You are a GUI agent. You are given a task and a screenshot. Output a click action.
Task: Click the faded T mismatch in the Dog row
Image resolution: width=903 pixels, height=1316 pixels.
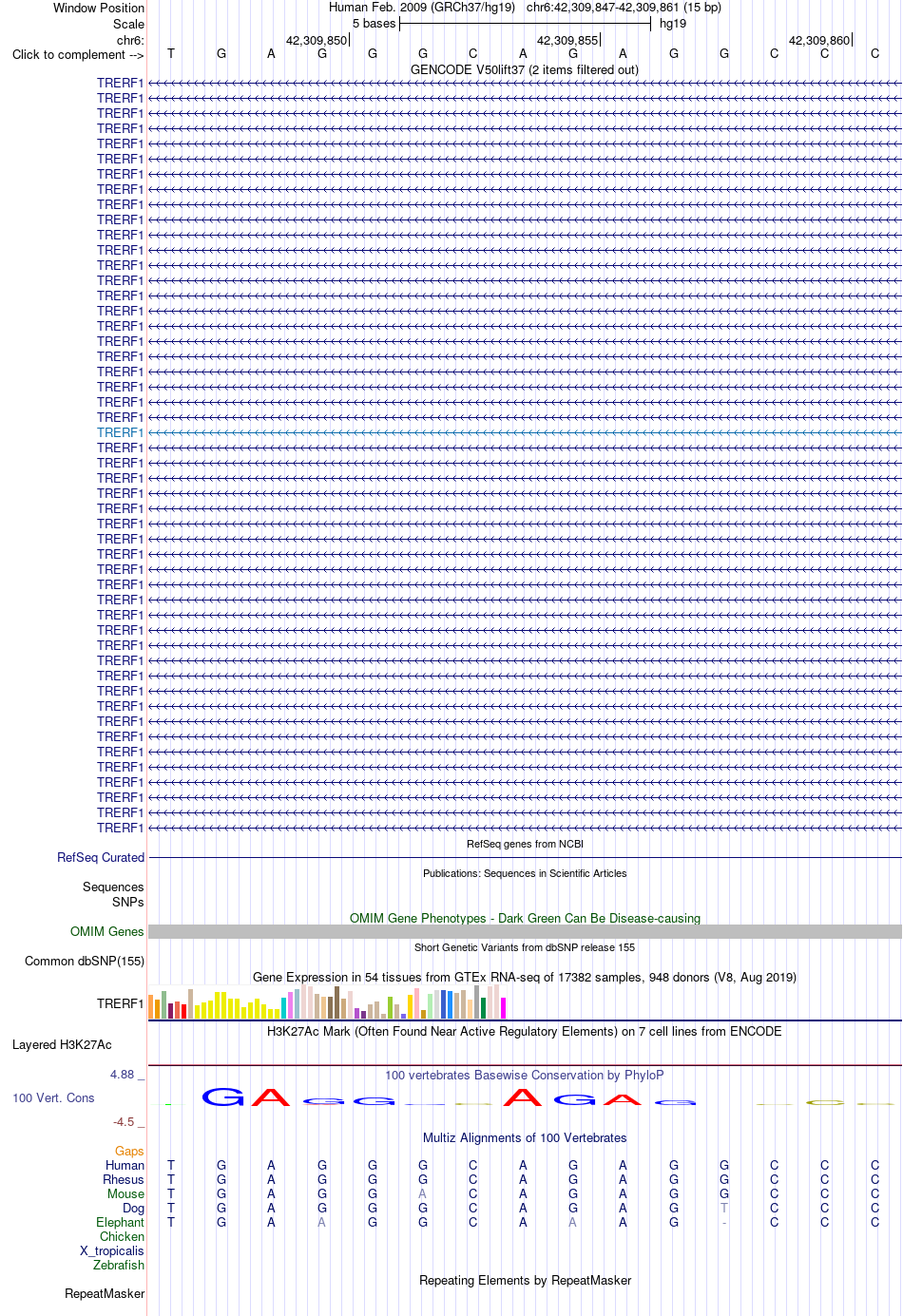724,1209
